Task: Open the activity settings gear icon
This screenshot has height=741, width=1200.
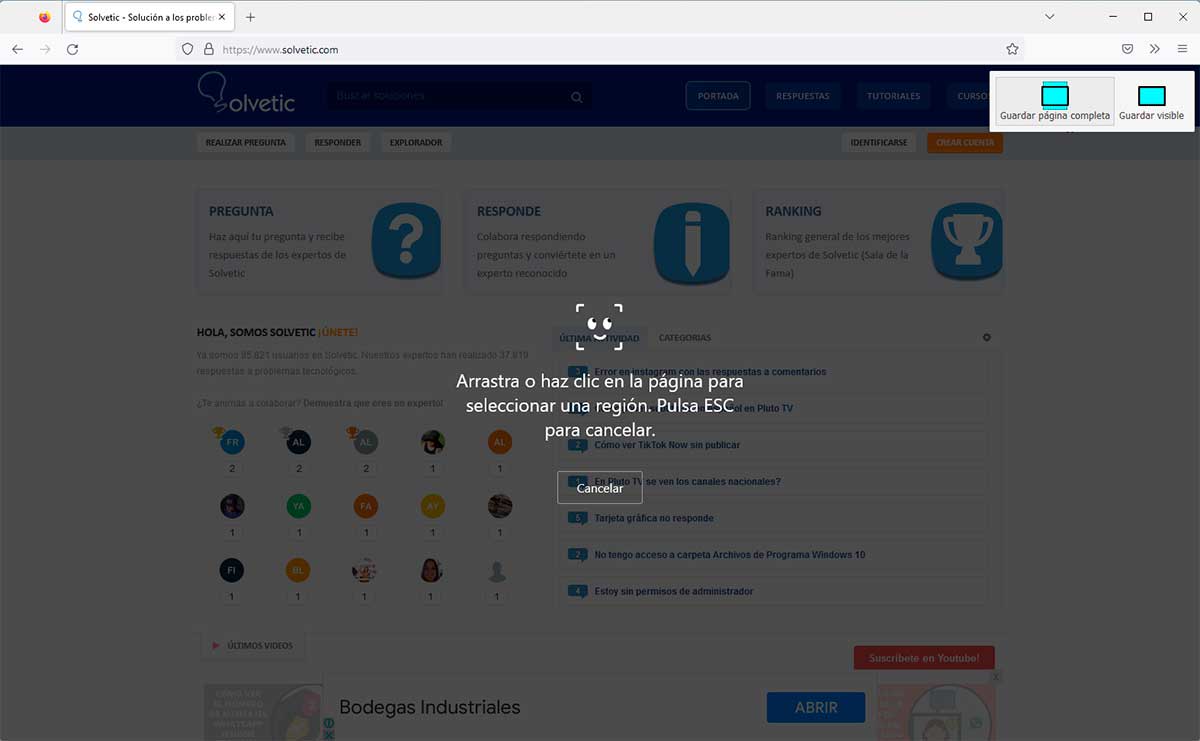Action: pos(987,338)
